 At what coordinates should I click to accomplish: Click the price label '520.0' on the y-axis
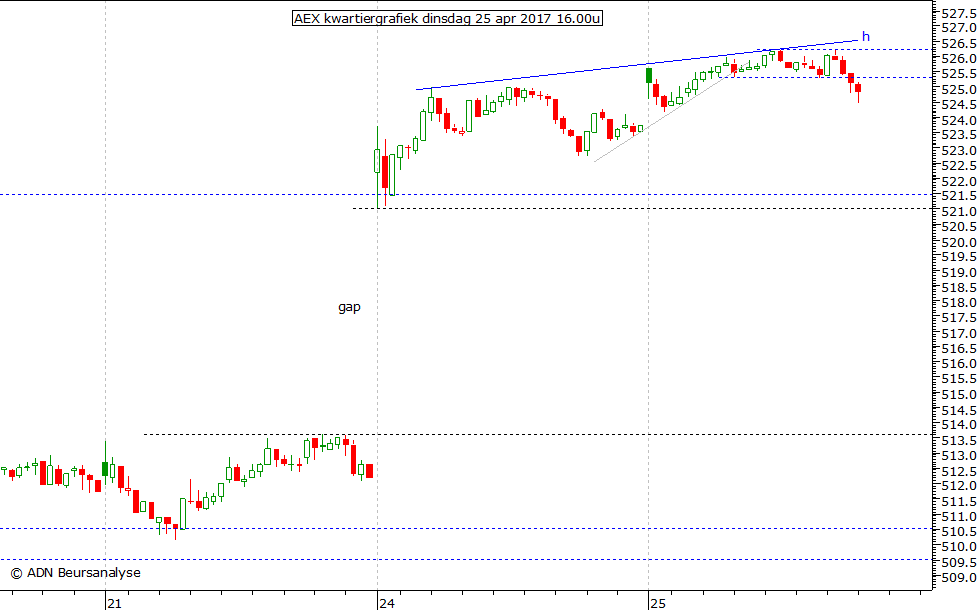[958, 242]
